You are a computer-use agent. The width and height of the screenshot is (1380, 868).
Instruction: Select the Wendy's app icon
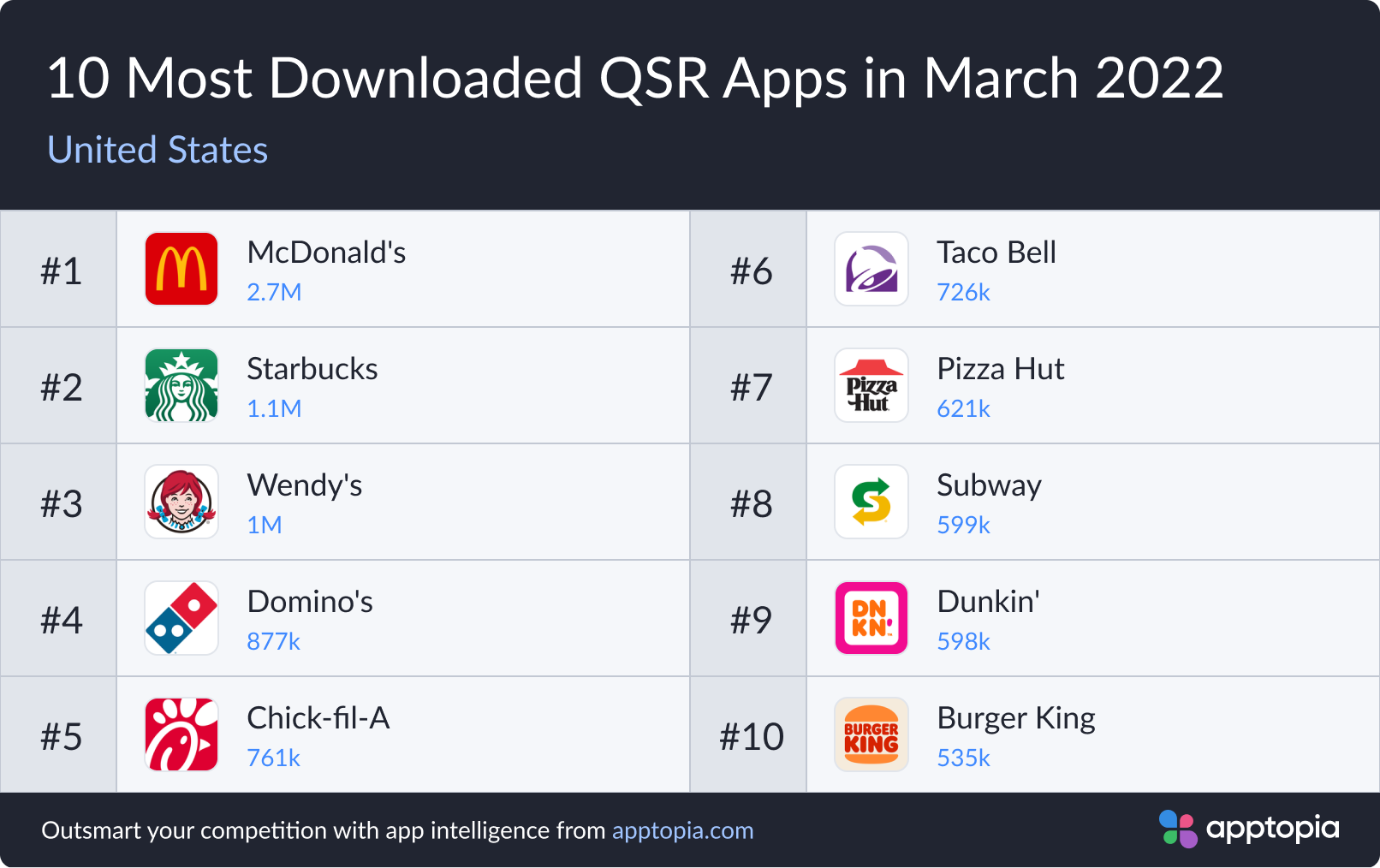181,502
